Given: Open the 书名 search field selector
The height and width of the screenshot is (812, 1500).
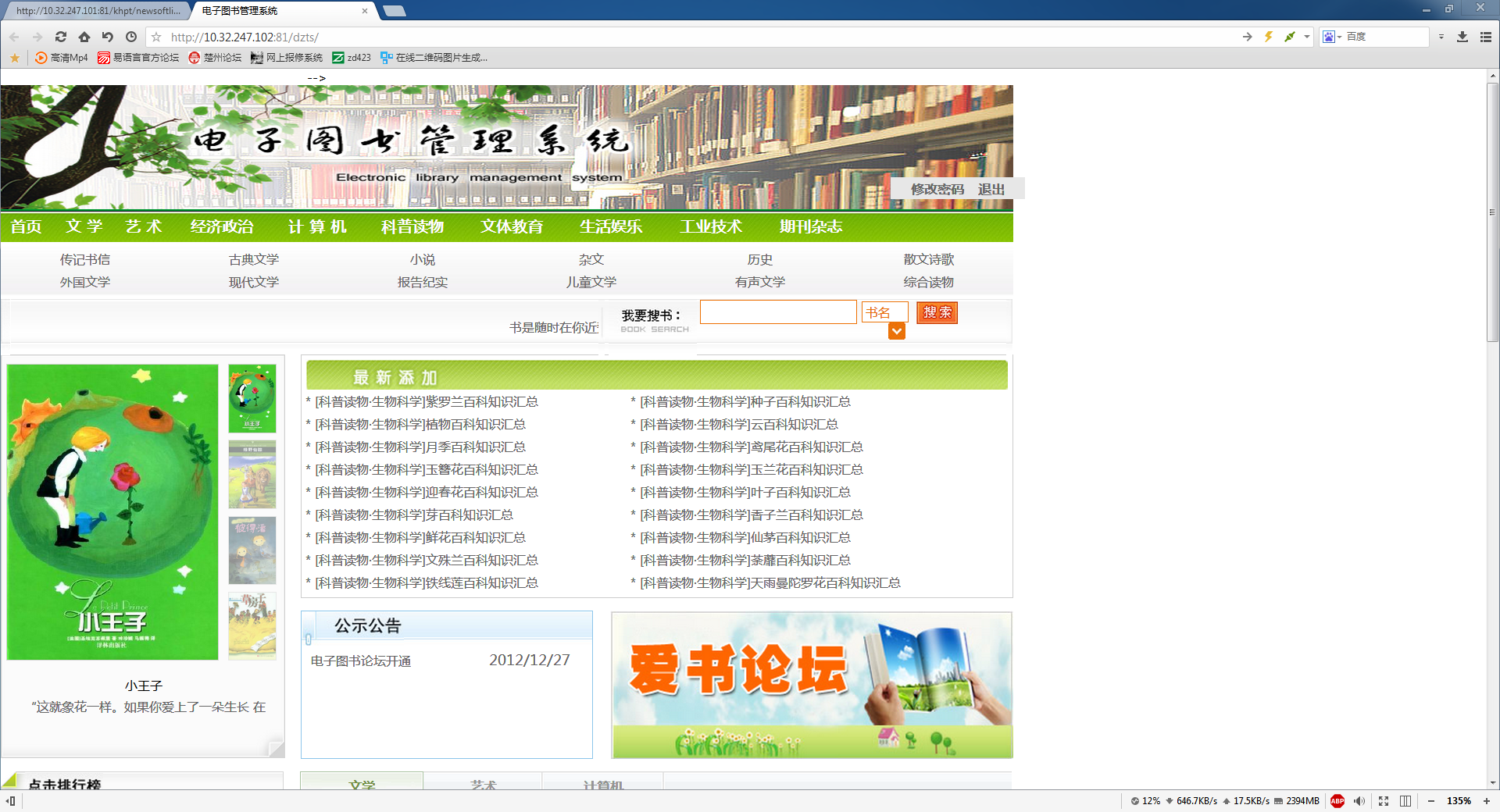Looking at the screenshot, I should tap(884, 312).
